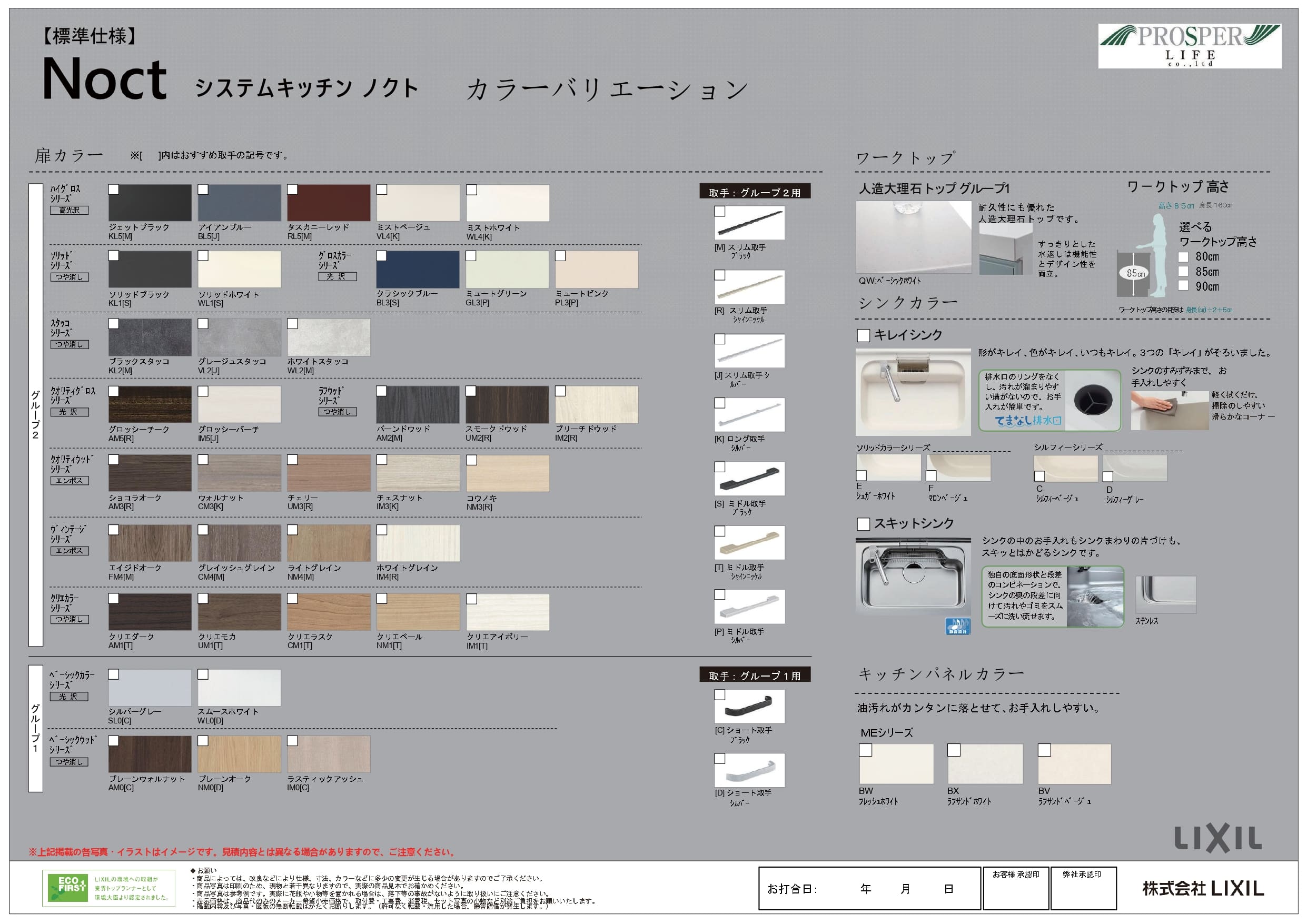Tick the checkbox for アイアンブルー BL5[J]
Image resolution: width=1307 pixels, height=924 pixels.
pyautogui.click(x=203, y=190)
